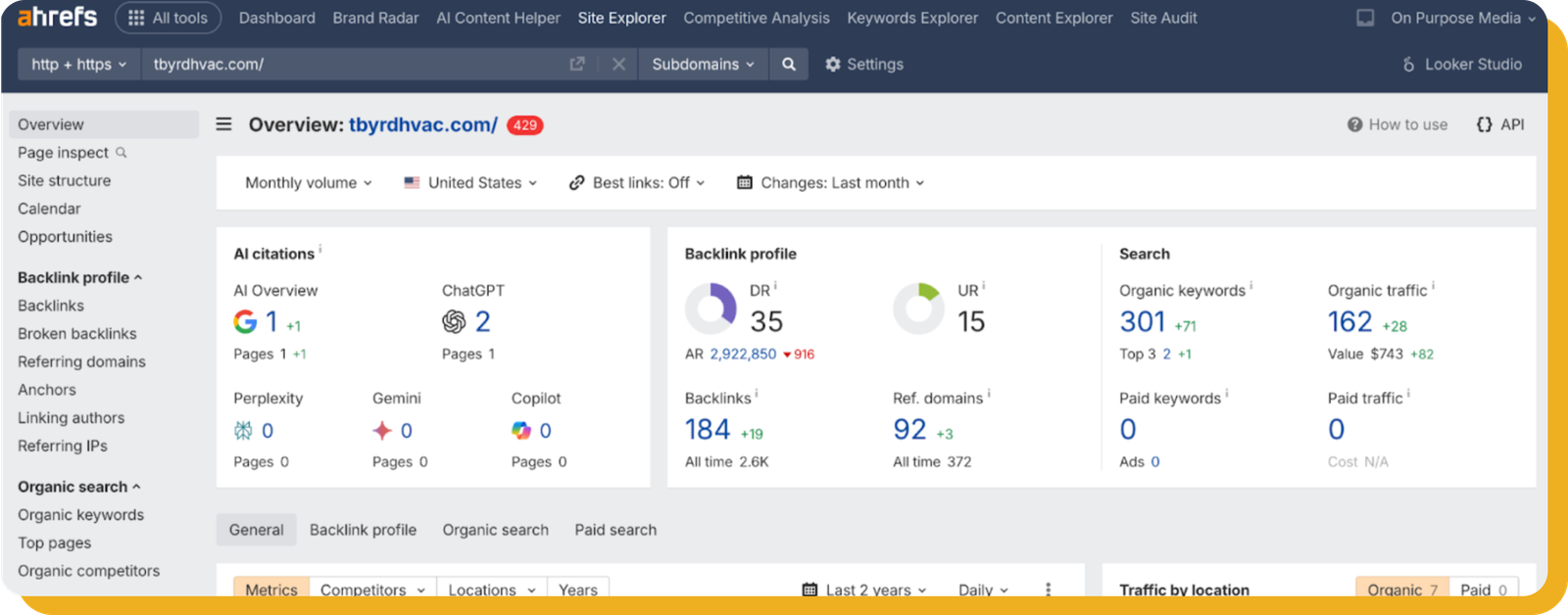Open URL in new tab icon
The image size is (1568, 615).
[x=577, y=65]
